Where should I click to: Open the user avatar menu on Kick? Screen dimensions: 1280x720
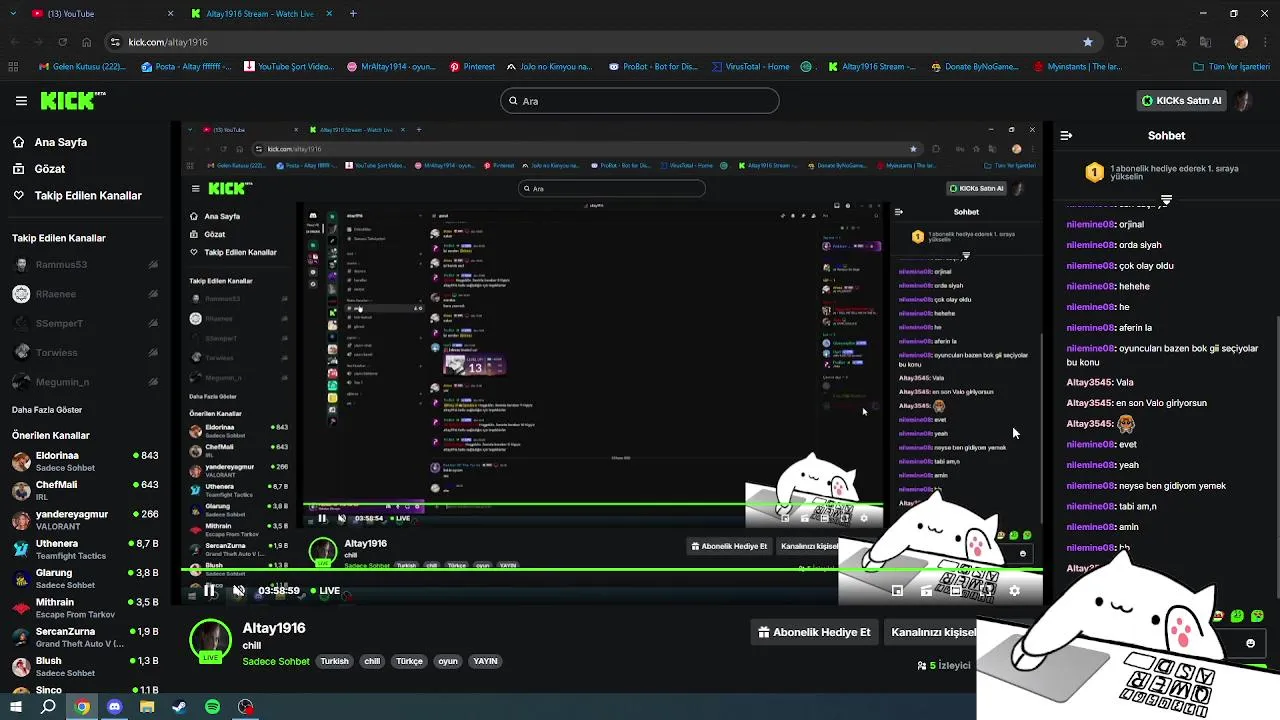tap(1243, 100)
